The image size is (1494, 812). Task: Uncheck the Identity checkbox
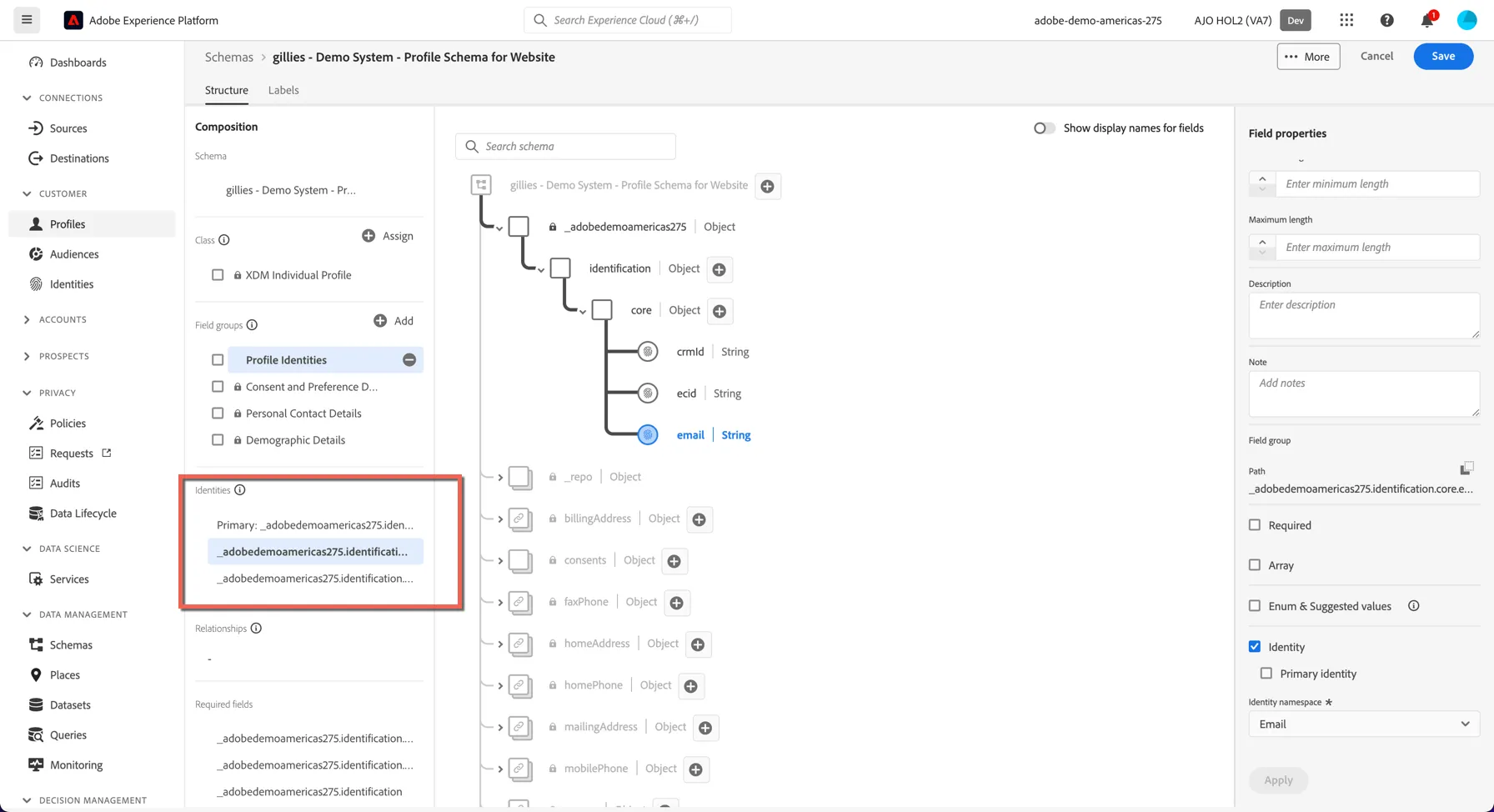pos(1255,647)
